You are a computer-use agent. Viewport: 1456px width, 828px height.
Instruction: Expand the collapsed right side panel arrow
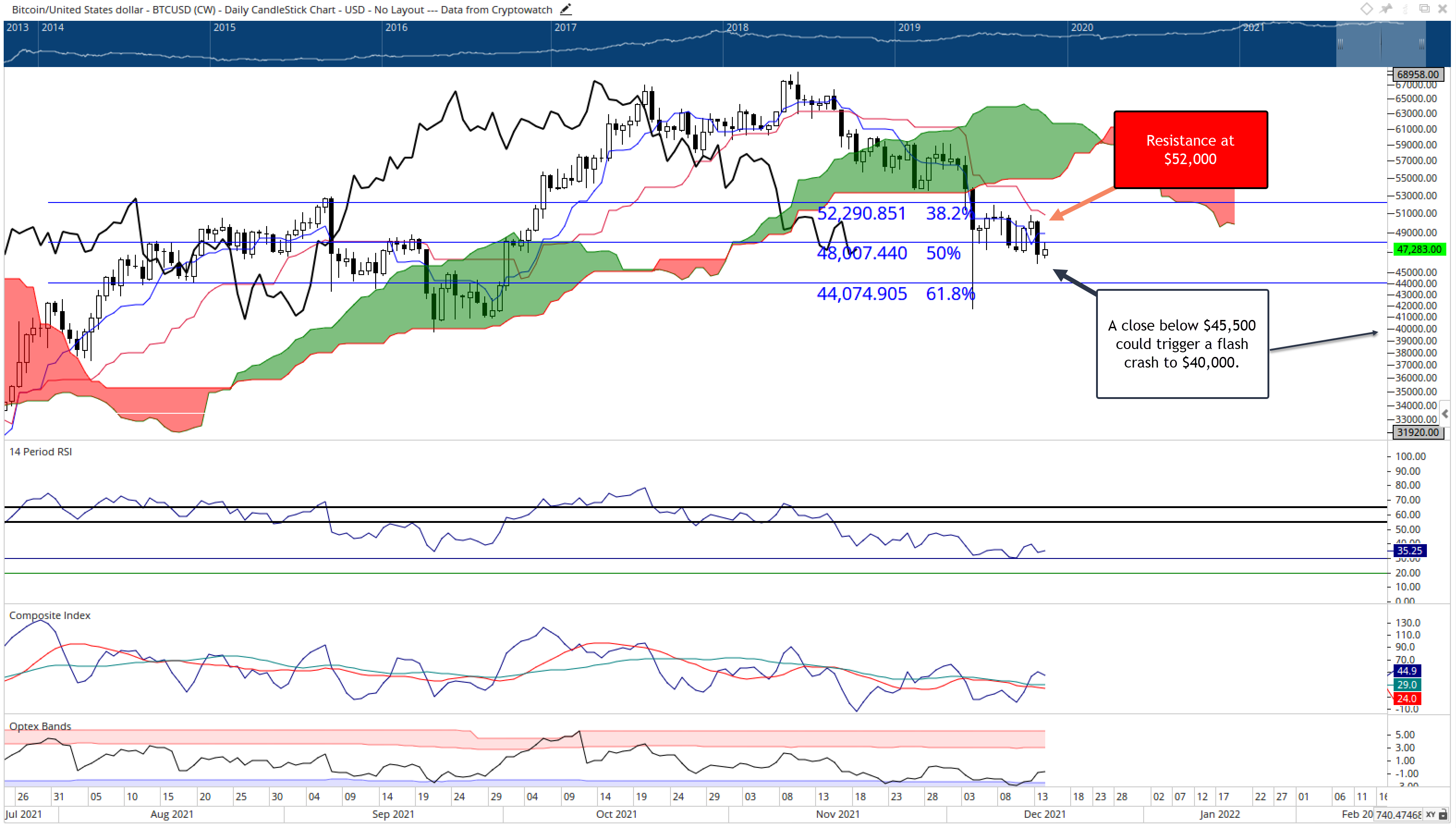tap(1446, 413)
